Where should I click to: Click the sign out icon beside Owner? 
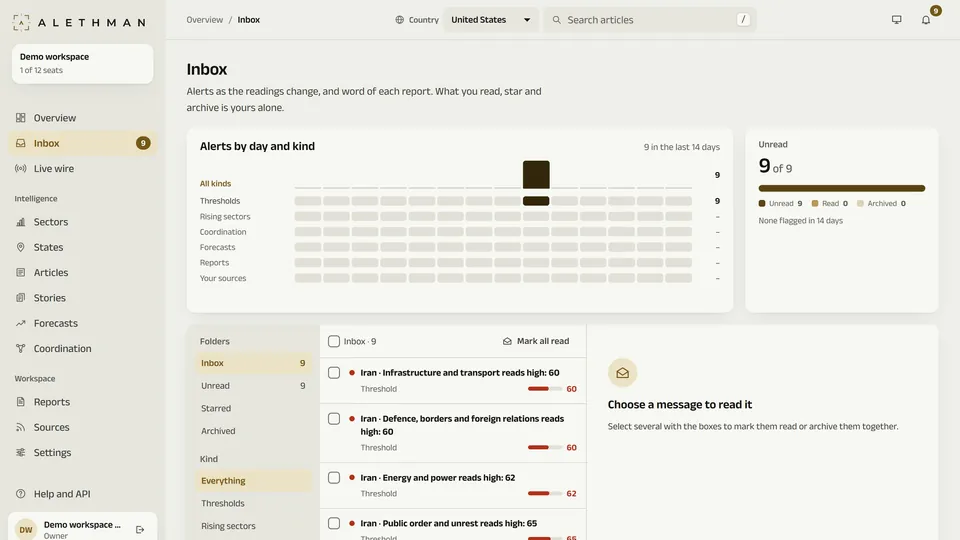point(140,530)
